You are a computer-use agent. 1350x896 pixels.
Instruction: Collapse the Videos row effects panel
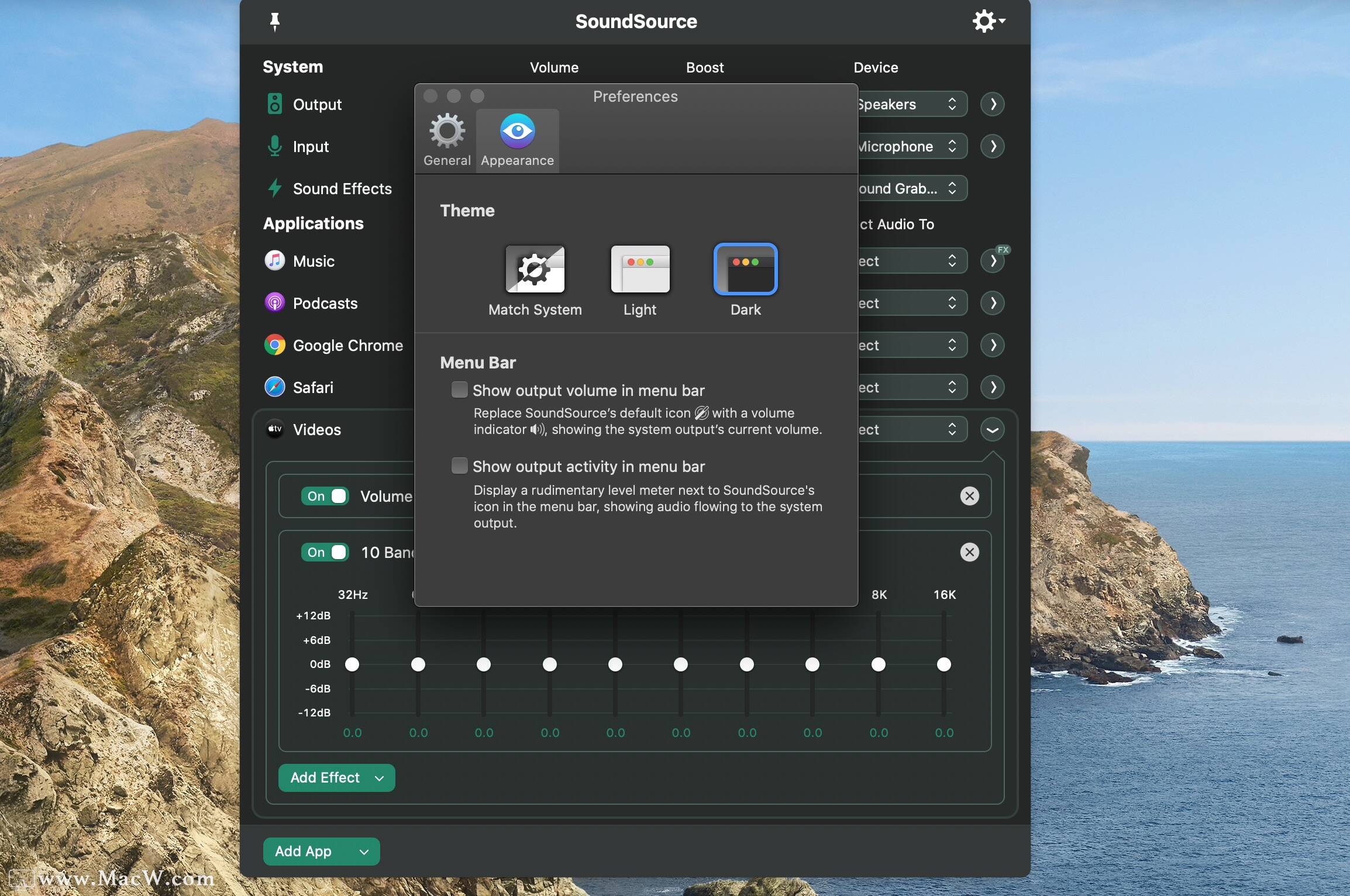click(x=993, y=429)
